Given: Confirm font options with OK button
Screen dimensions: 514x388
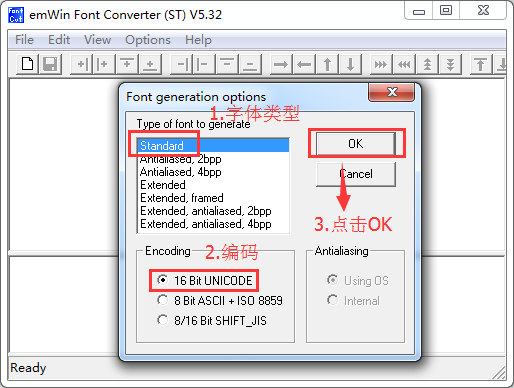Looking at the screenshot, I should pos(356,144).
